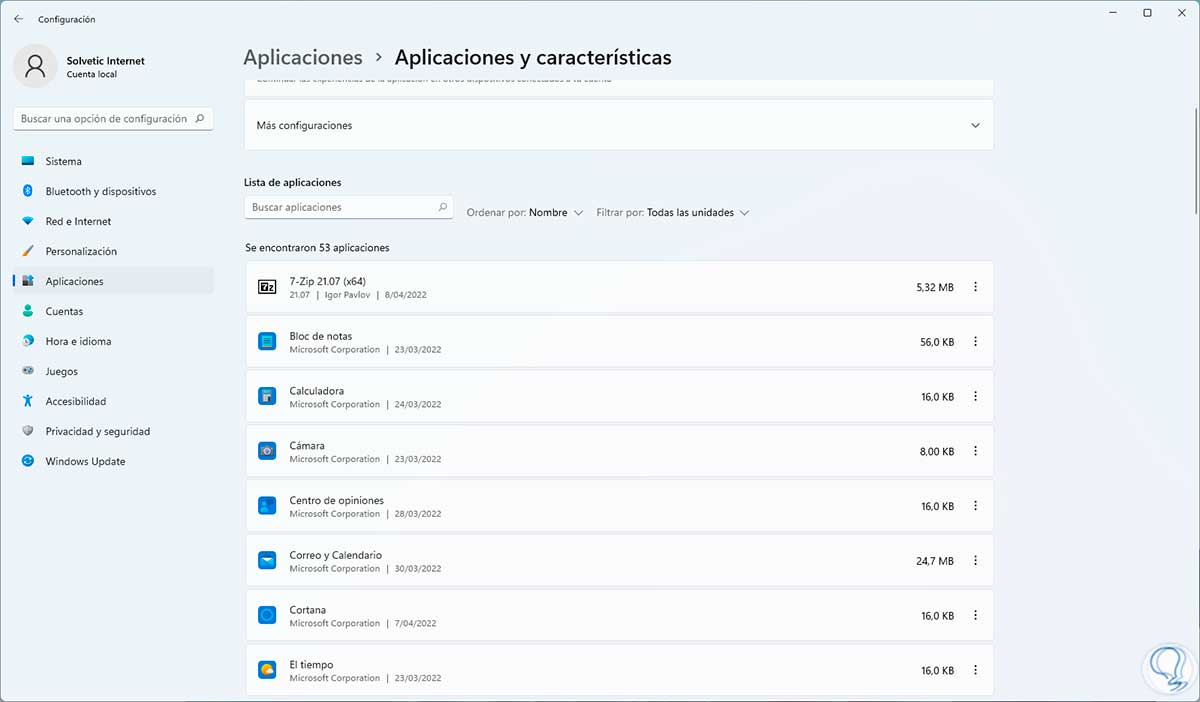Screen dimensions: 1200x702
Task: Click the Bloc de notas name text
Action: click(320, 336)
